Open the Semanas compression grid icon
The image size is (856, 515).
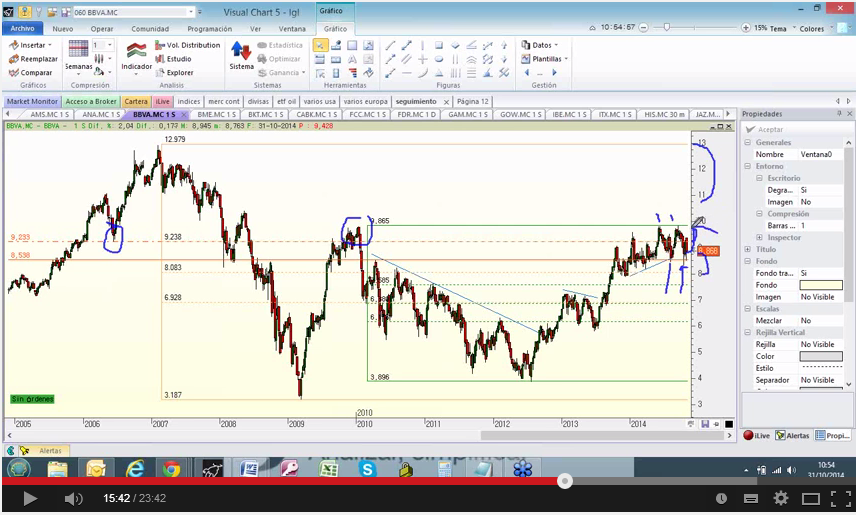pos(78,49)
